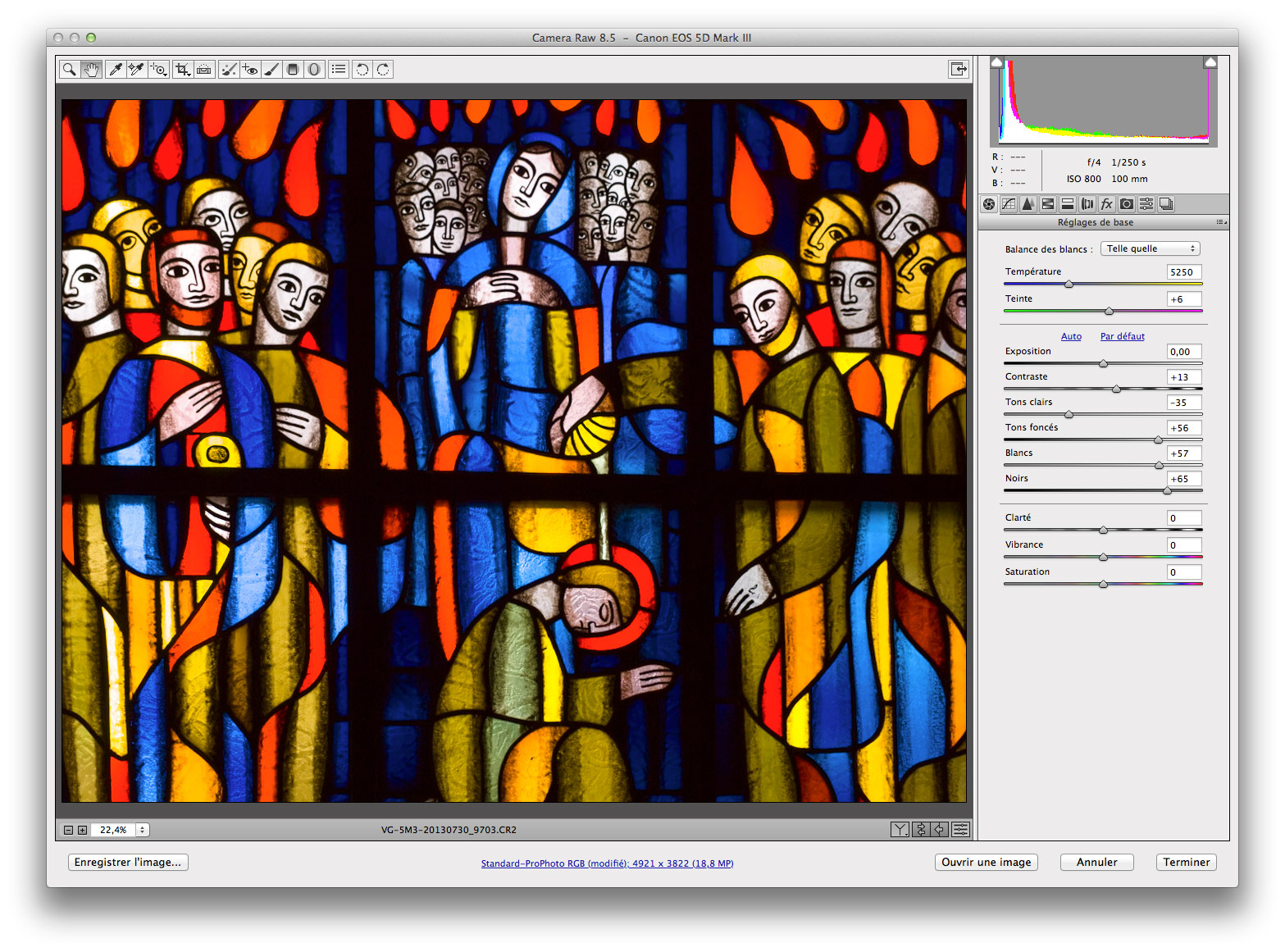
Task: Select the White Balance eyedropper tool
Action: (116, 70)
